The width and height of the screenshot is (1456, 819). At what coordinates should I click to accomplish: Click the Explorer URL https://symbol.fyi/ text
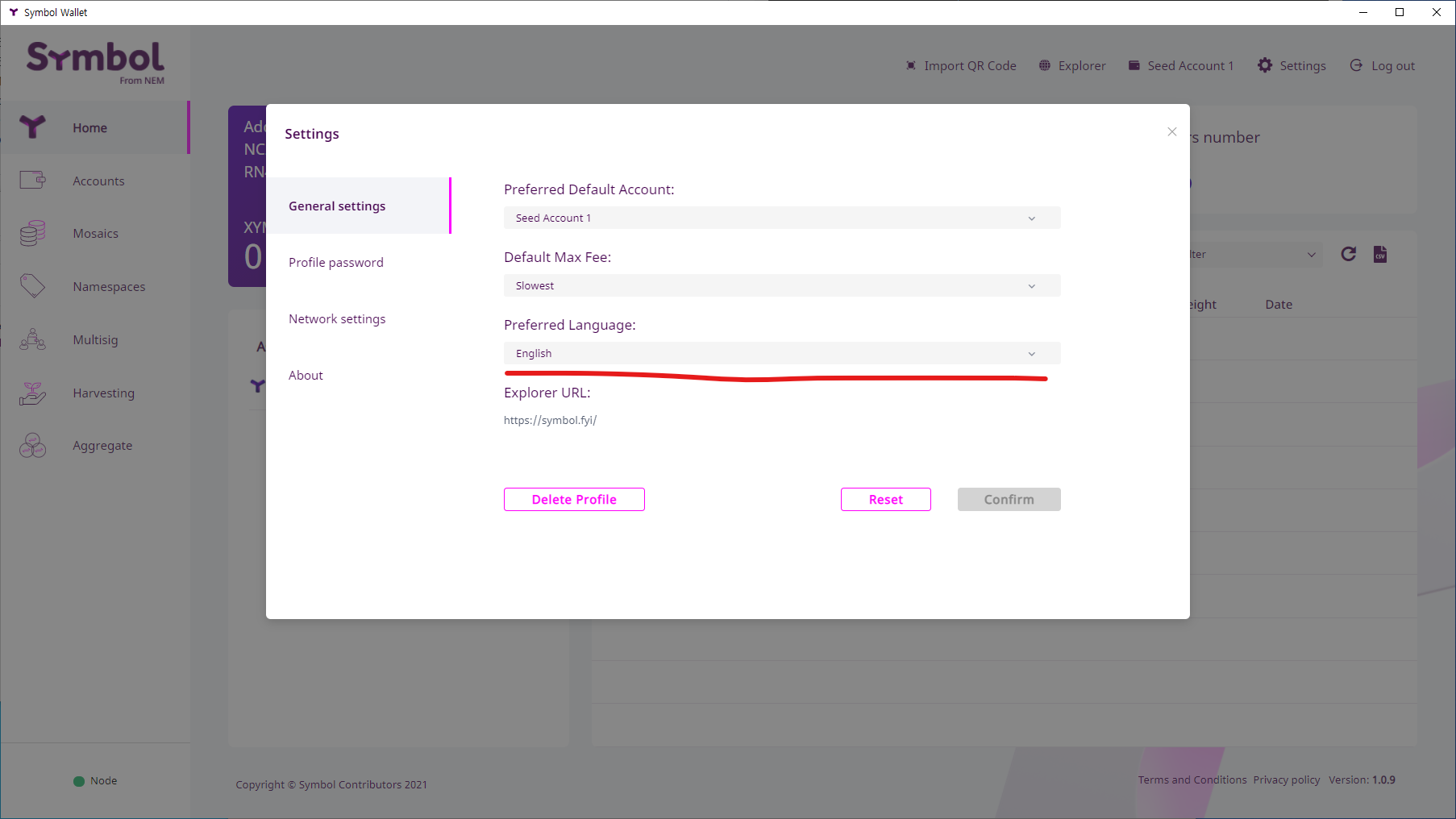[551, 420]
